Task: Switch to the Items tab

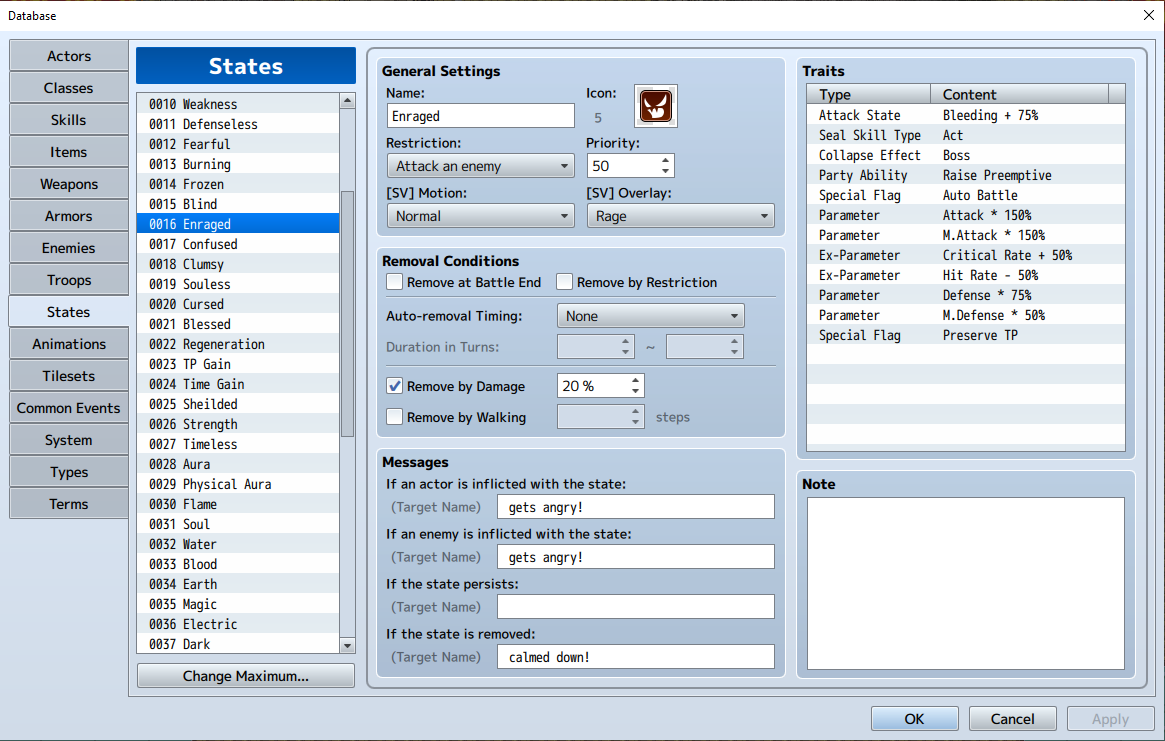Action: 68,152
